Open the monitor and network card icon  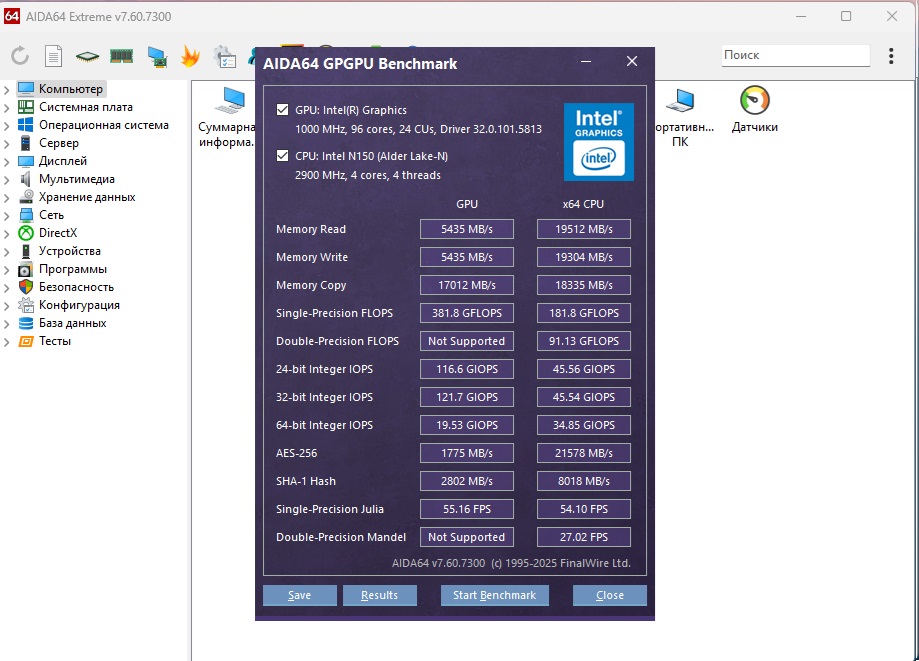(156, 57)
